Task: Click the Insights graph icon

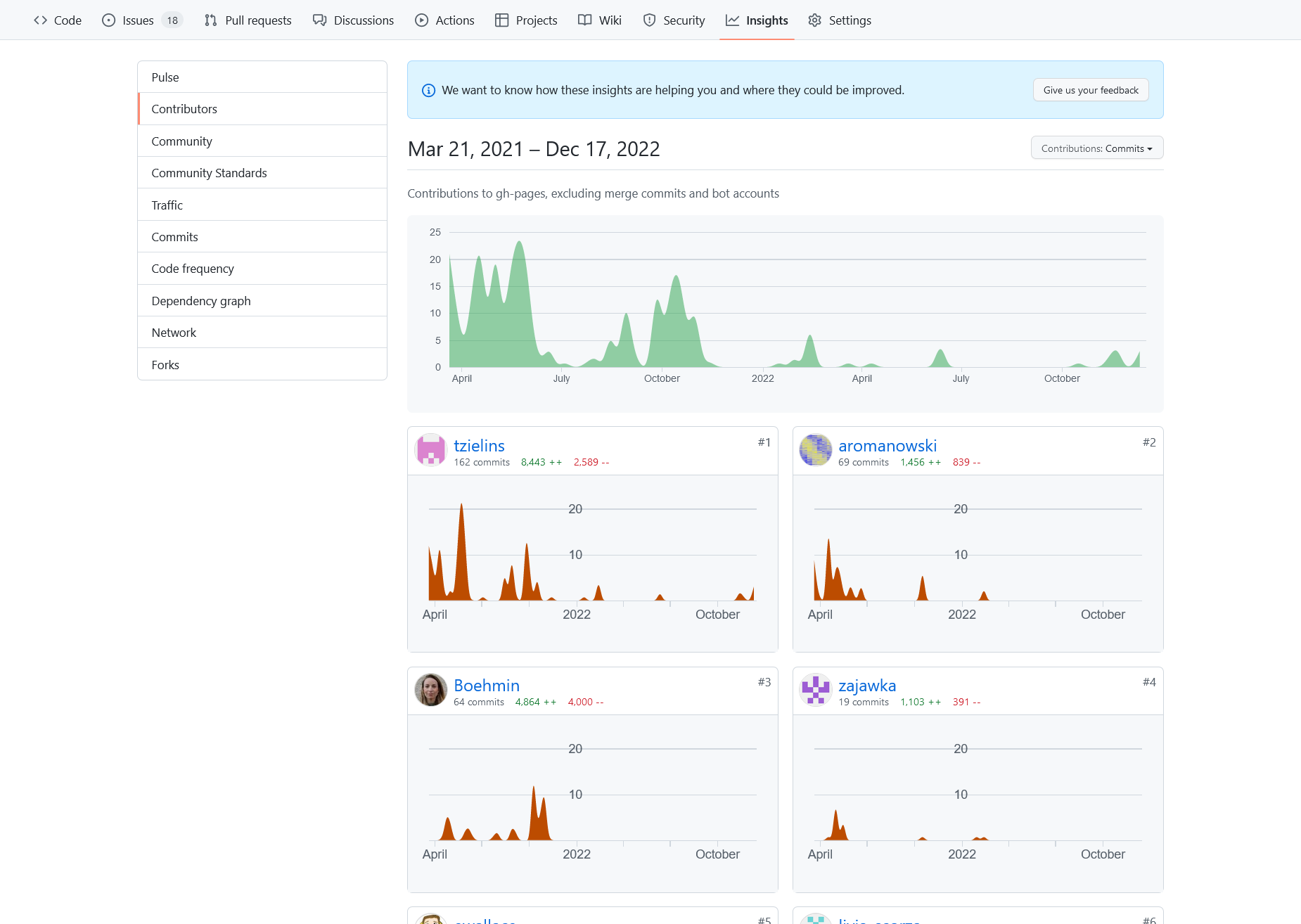Action: point(732,20)
